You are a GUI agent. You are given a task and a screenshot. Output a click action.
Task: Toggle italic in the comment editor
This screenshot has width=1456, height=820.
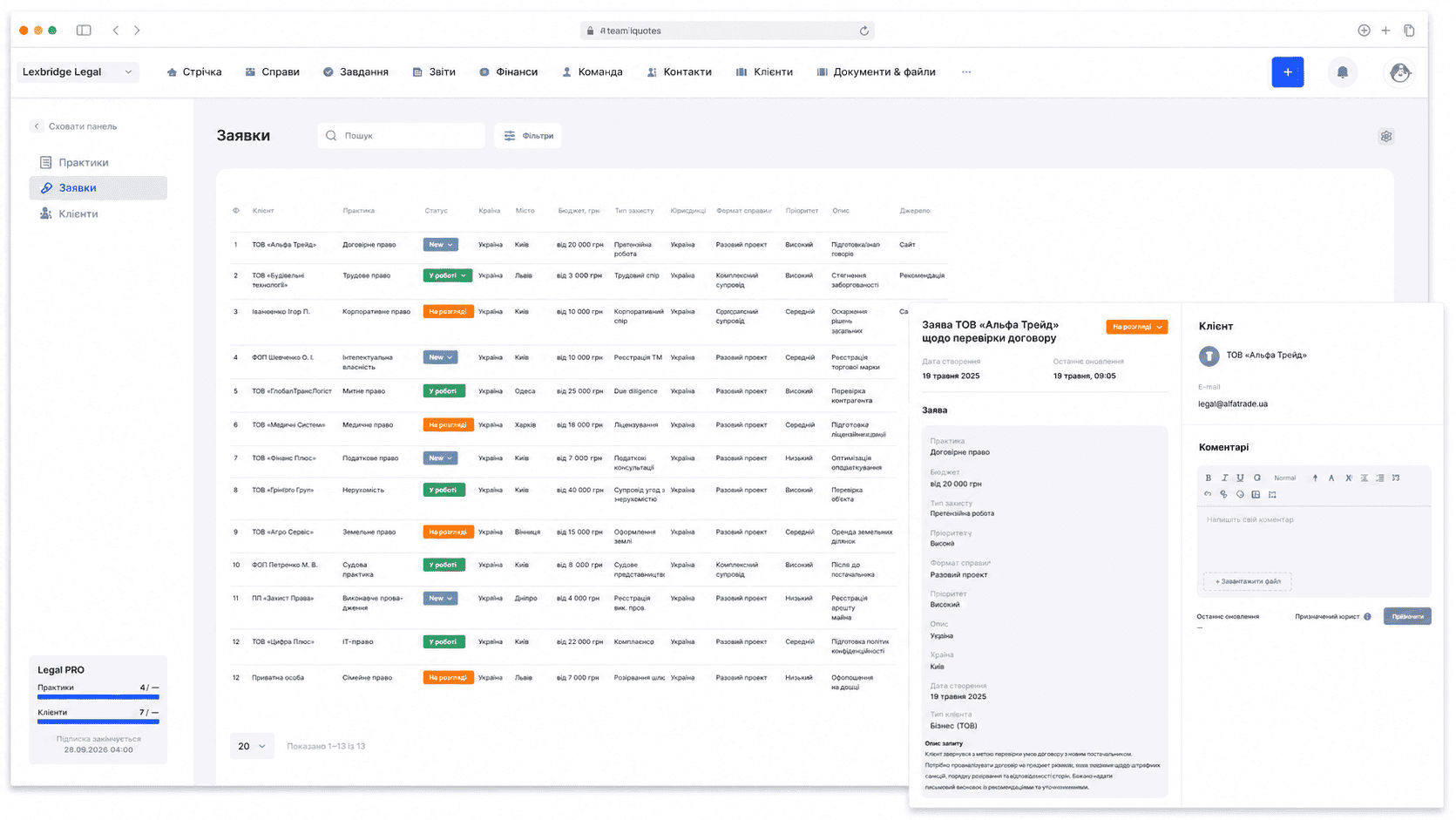[1224, 478]
